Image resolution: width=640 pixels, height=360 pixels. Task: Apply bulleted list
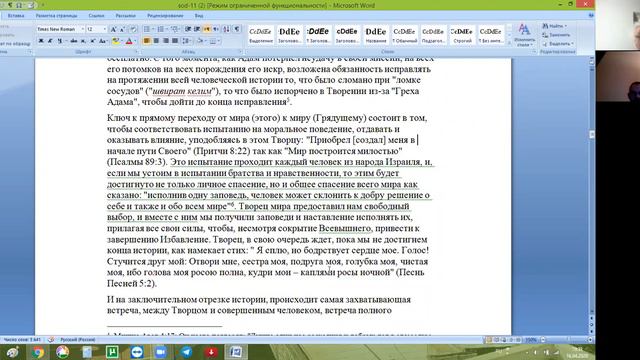[x=147, y=29]
